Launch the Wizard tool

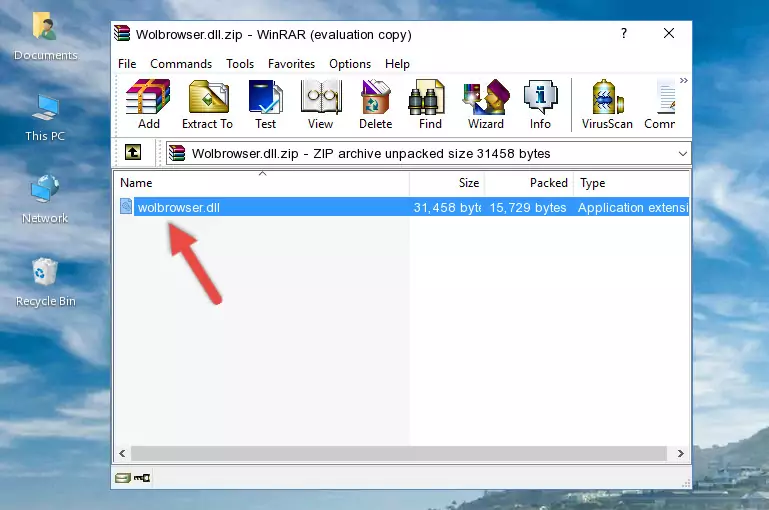point(486,104)
